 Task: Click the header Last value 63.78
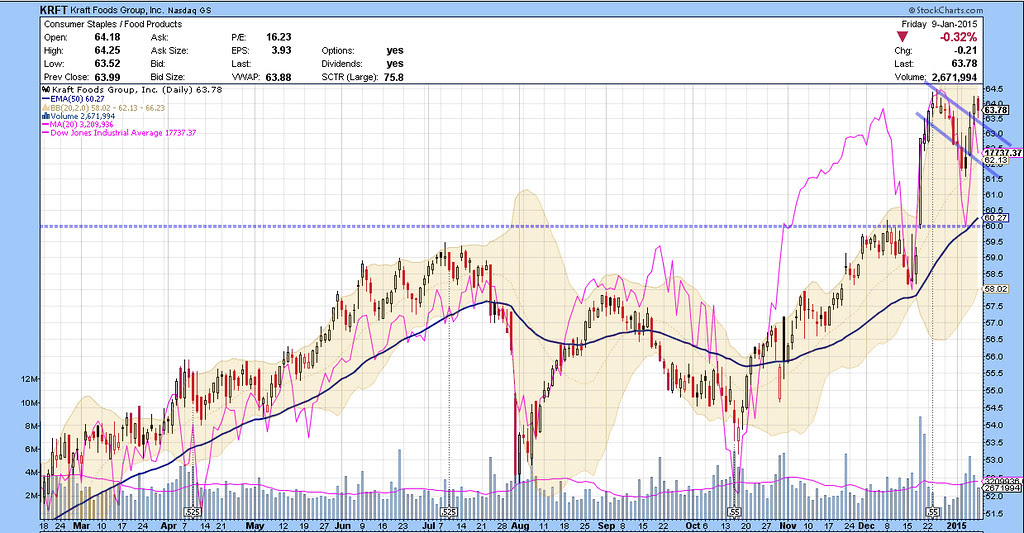(965, 63)
